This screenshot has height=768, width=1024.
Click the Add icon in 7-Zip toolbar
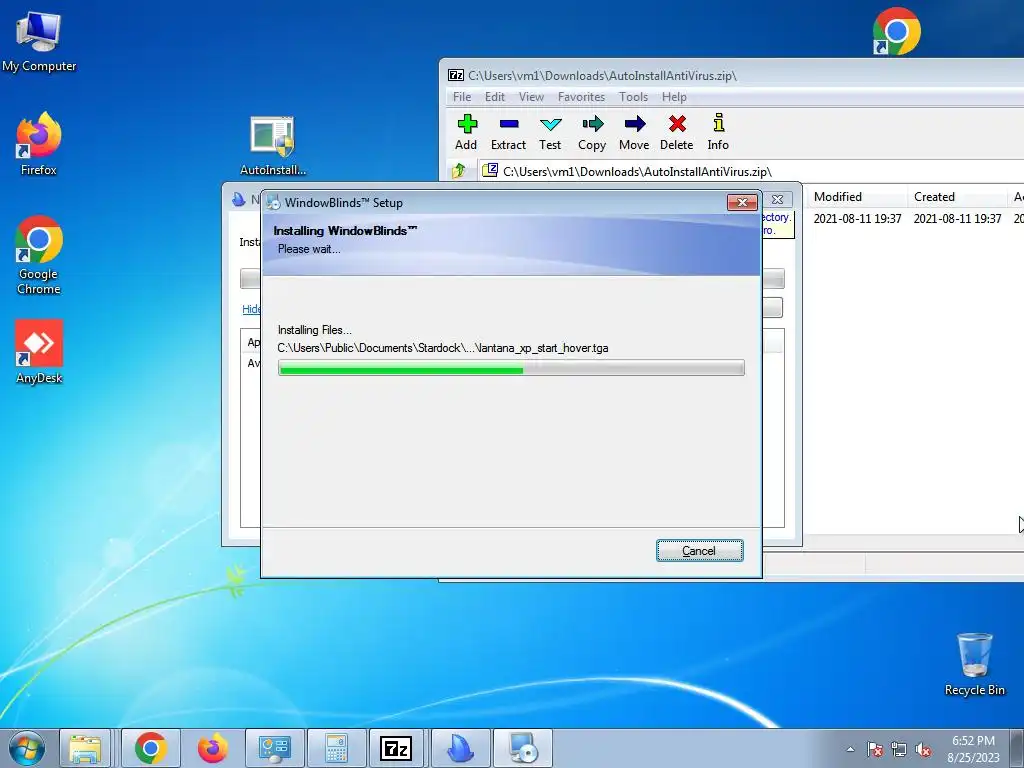click(x=466, y=133)
